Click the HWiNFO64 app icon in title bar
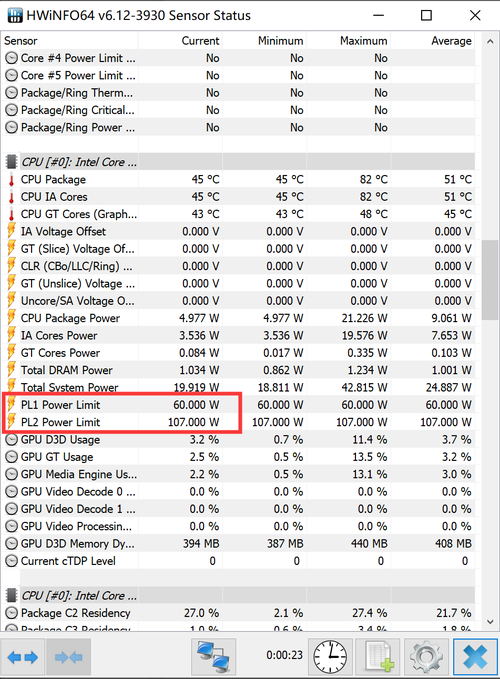This screenshot has height=679, width=500. (15, 16)
